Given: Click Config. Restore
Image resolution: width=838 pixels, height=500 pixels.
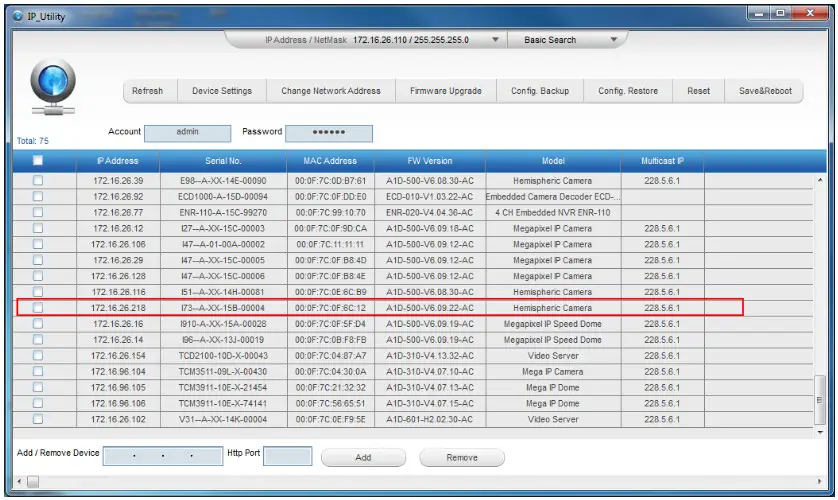Looking at the screenshot, I should (x=628, y=91).
